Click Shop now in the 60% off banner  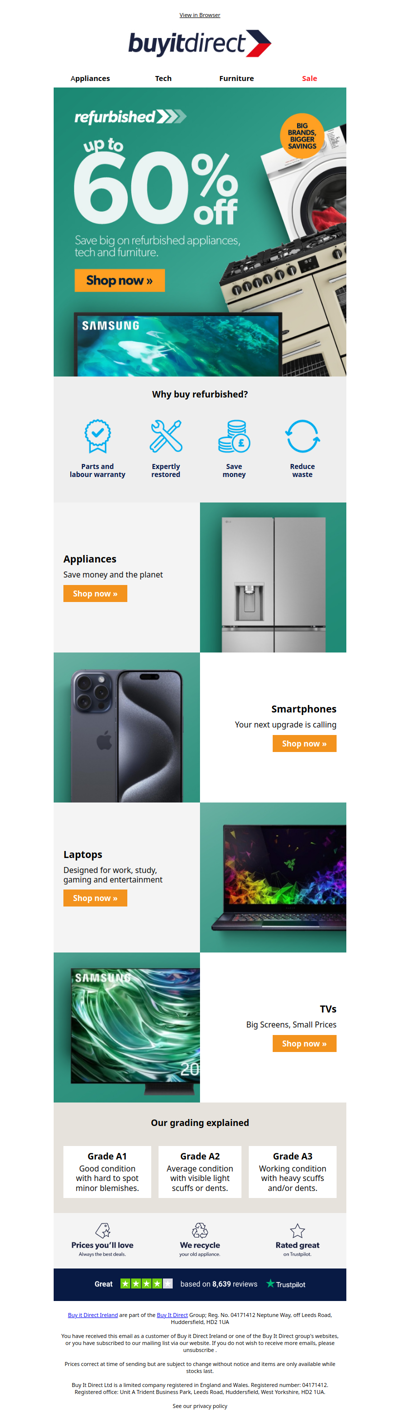[119, 281]
